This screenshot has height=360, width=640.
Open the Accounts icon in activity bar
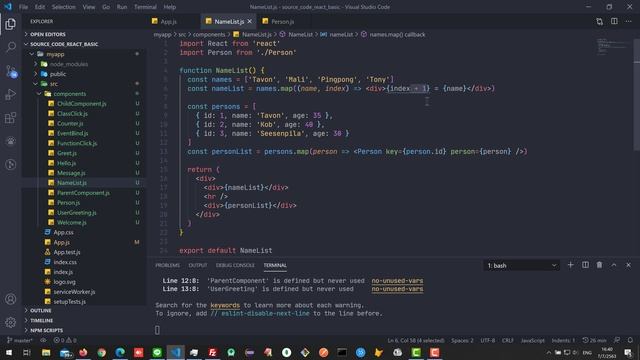(11, 299)
